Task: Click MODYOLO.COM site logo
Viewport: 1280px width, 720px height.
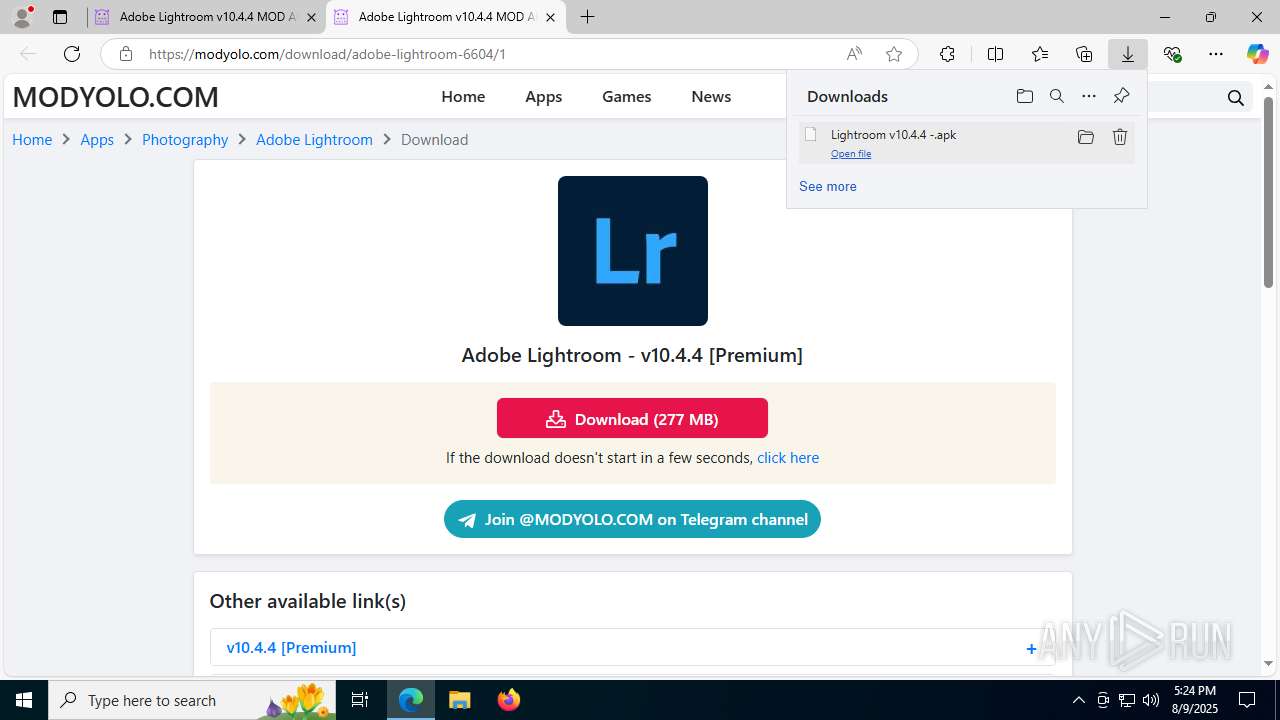Action: click(x=115, y=97)
